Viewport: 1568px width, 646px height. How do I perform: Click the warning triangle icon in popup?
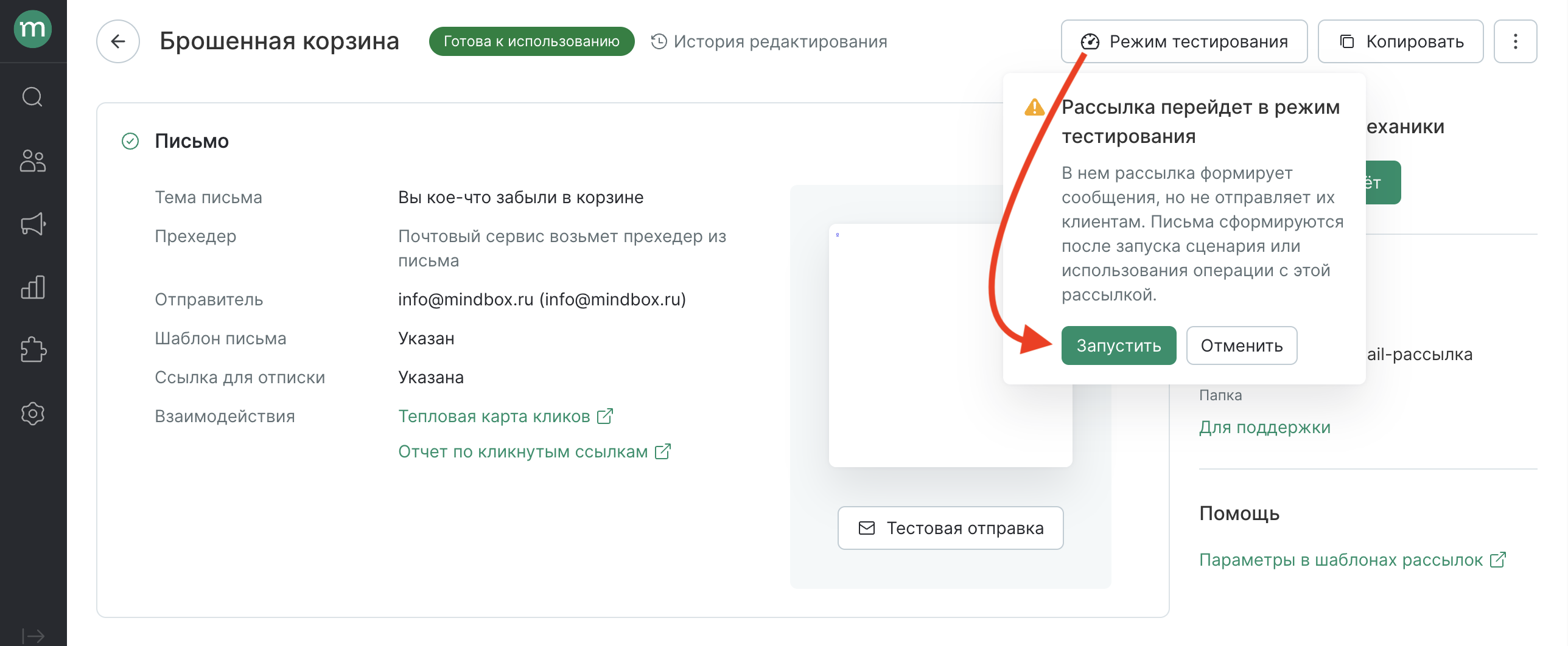click(1034, 107)
